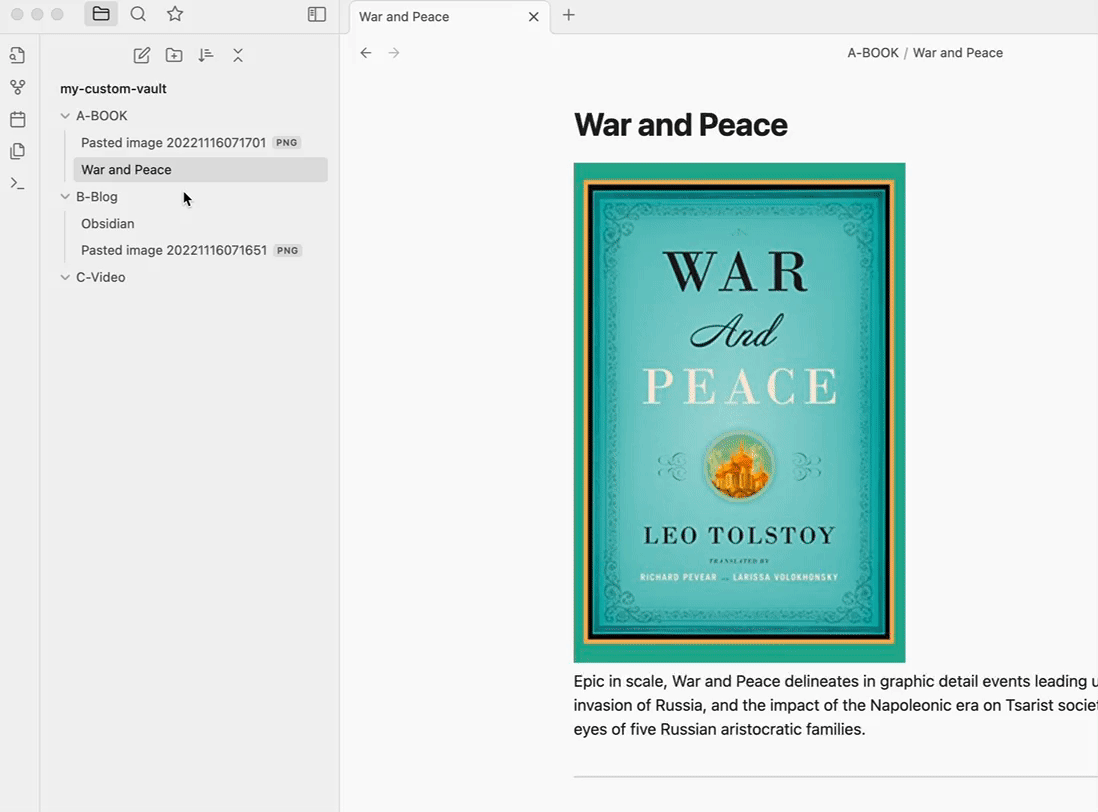Open quick switcher icon in ribbon
This screenshot has width=1098, height=812.
[x=18, y=55]
